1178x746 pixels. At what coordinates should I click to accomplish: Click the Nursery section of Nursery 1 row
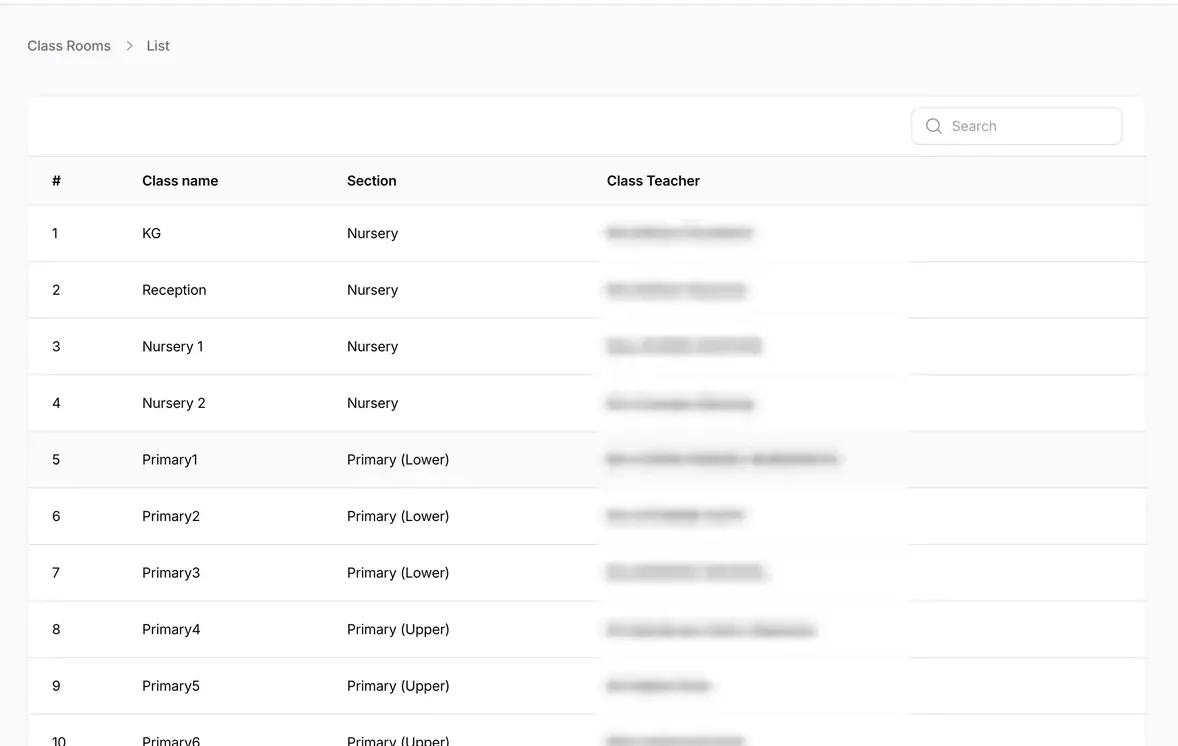pyautogui.click(x=373, y=346)
